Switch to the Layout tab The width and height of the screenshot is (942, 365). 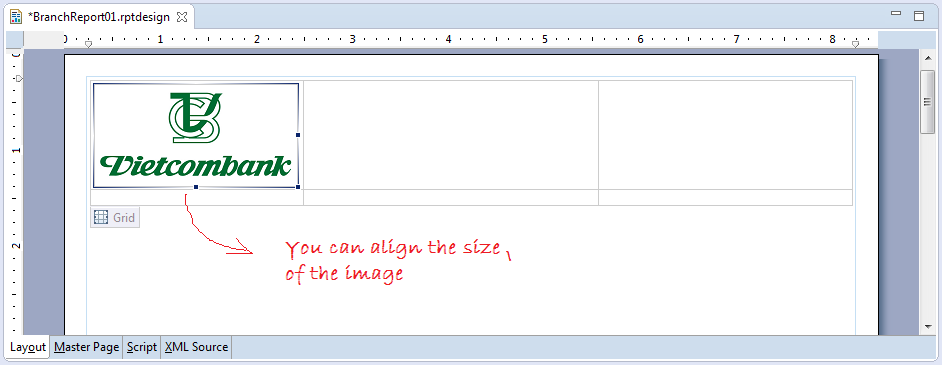28,347
